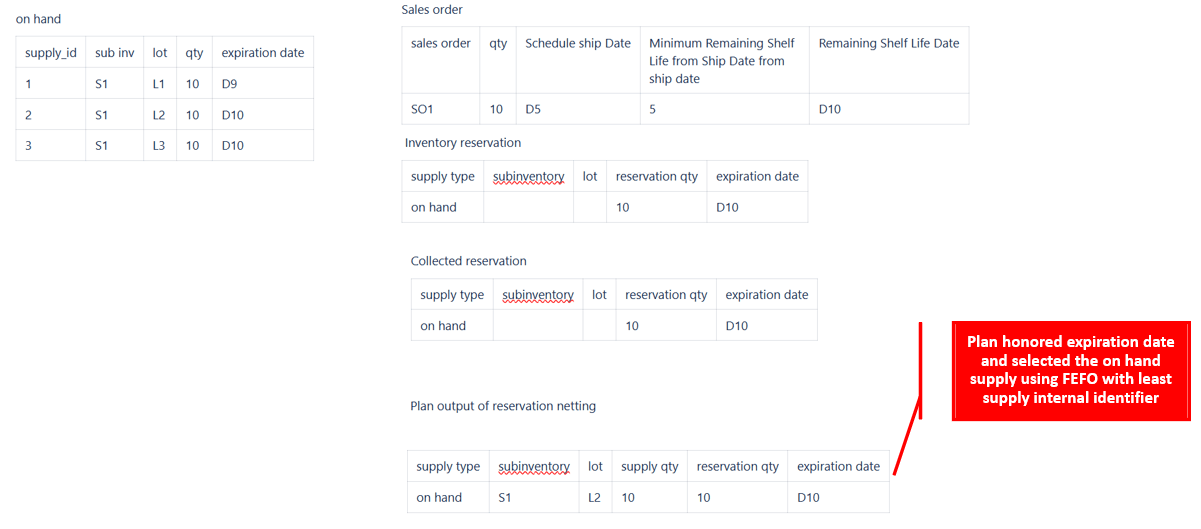Click Plan output of reservation netting heading

tap(503, 406)
